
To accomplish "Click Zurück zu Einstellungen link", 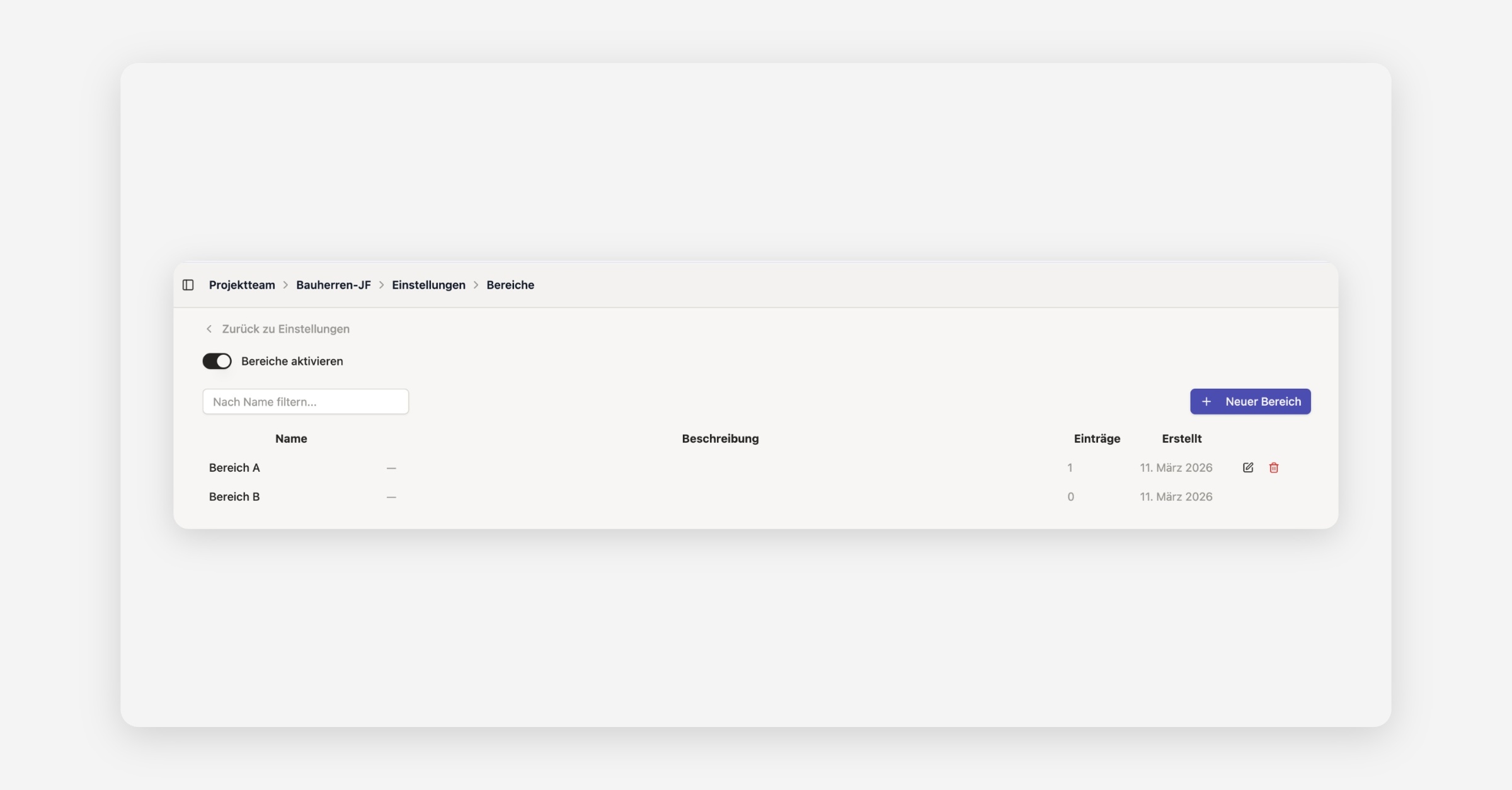I will (285, 329).
